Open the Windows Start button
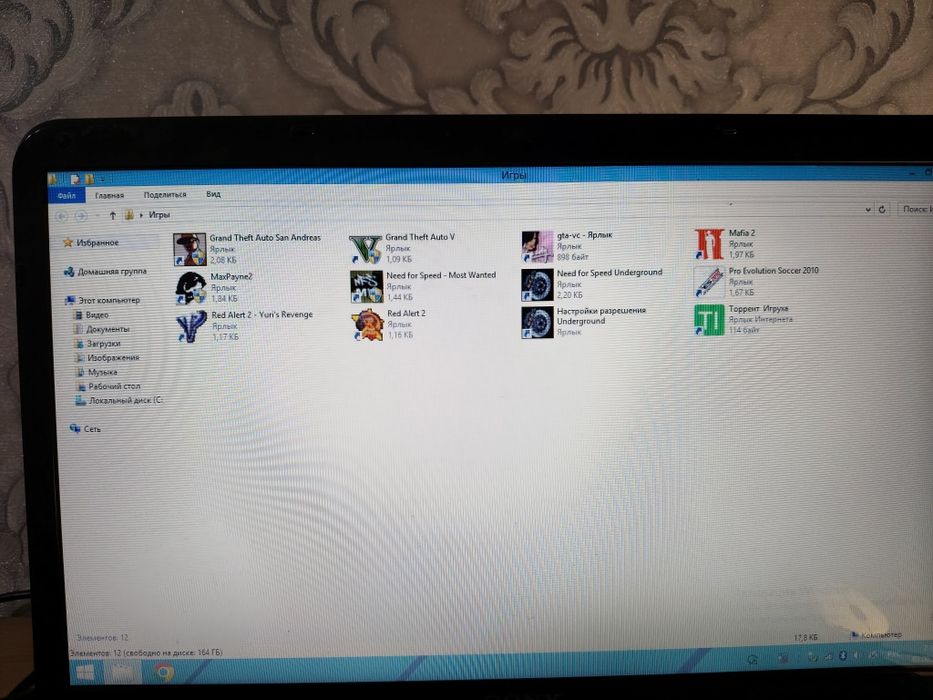933x700 pixels. point(85,673)
